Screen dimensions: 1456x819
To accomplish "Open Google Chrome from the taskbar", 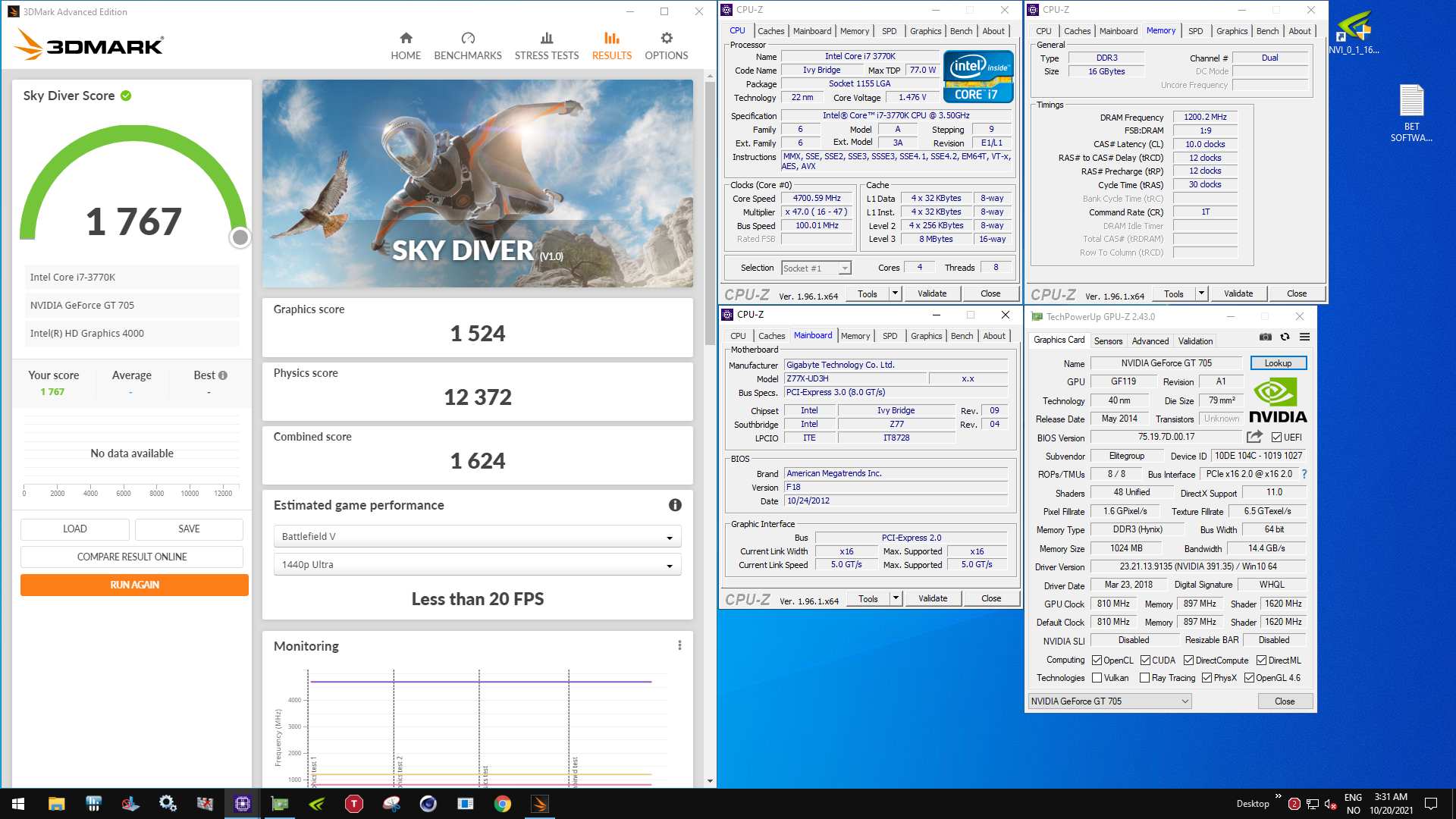I will pyautogui.click(x=503, y=804).
